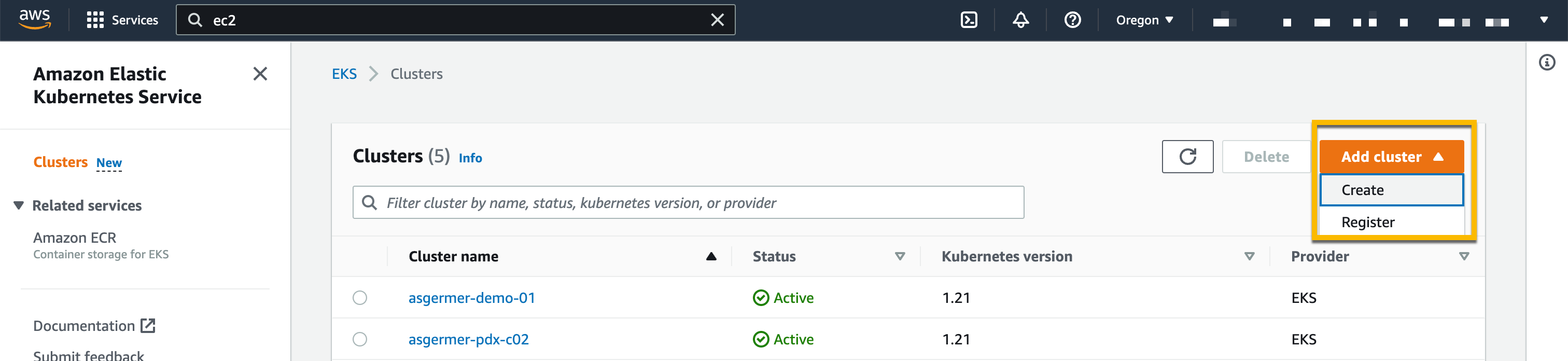Click the Delete button

(x=1266, y=157)
